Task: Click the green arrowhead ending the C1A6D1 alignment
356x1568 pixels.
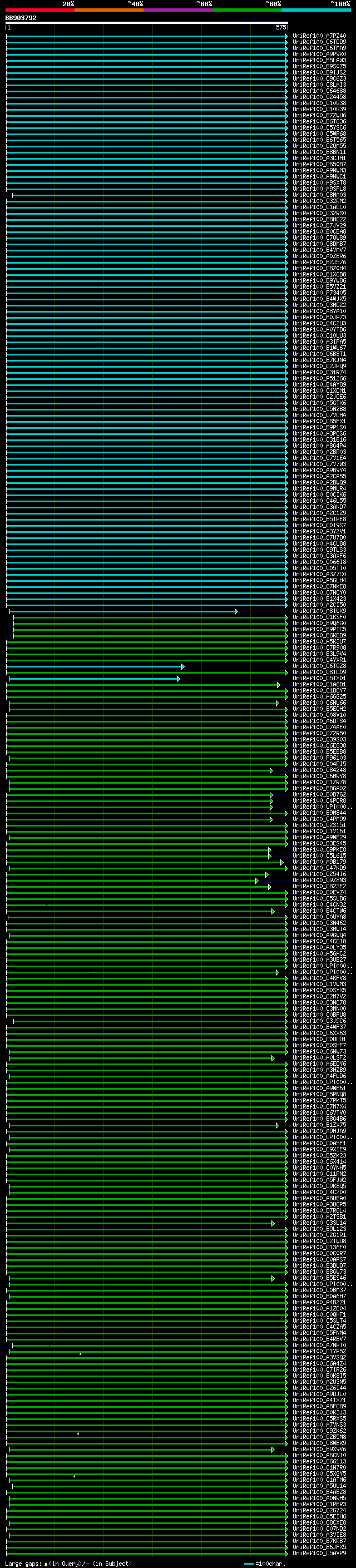Action: [279, 685]
